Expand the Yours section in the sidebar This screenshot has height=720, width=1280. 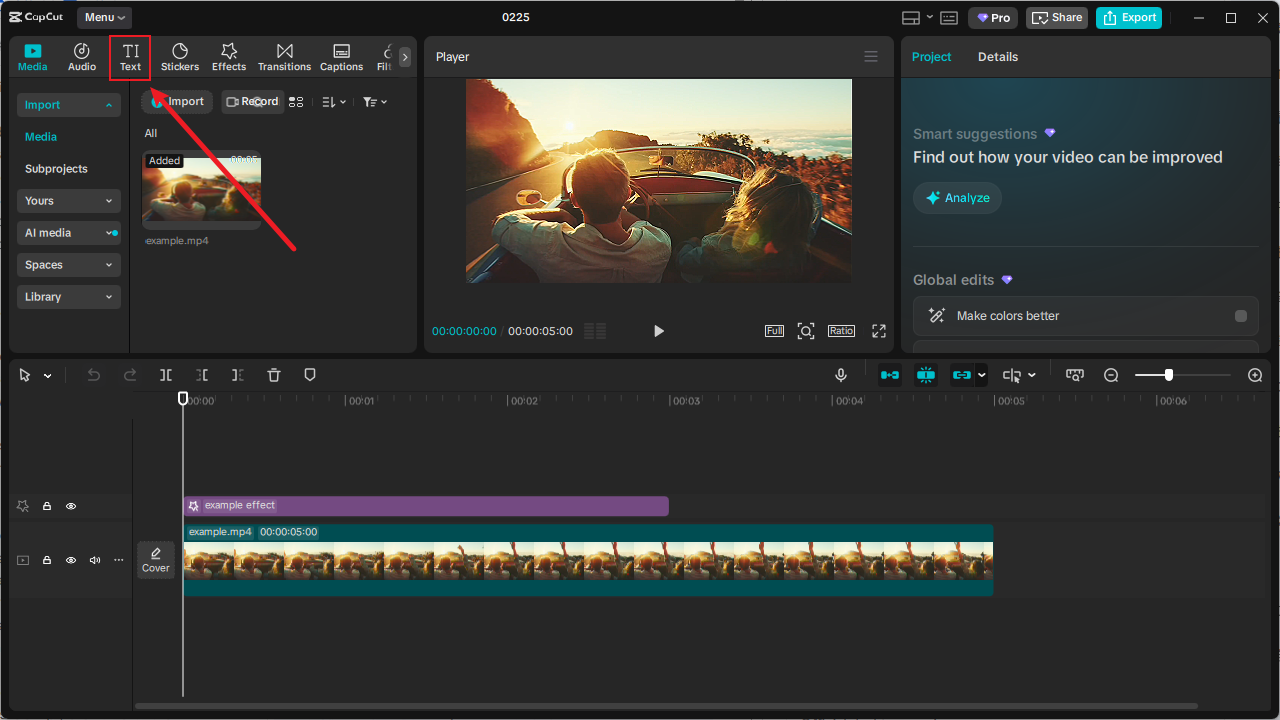[68, 200]
